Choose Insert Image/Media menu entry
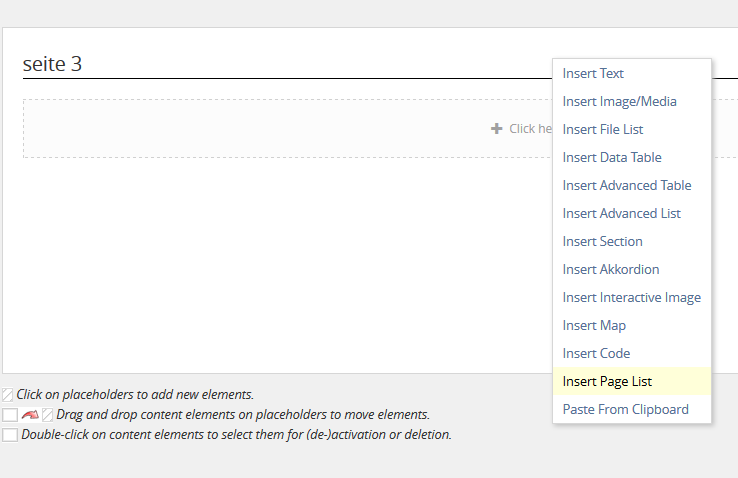Screen dimensions: 738x478 619,101
